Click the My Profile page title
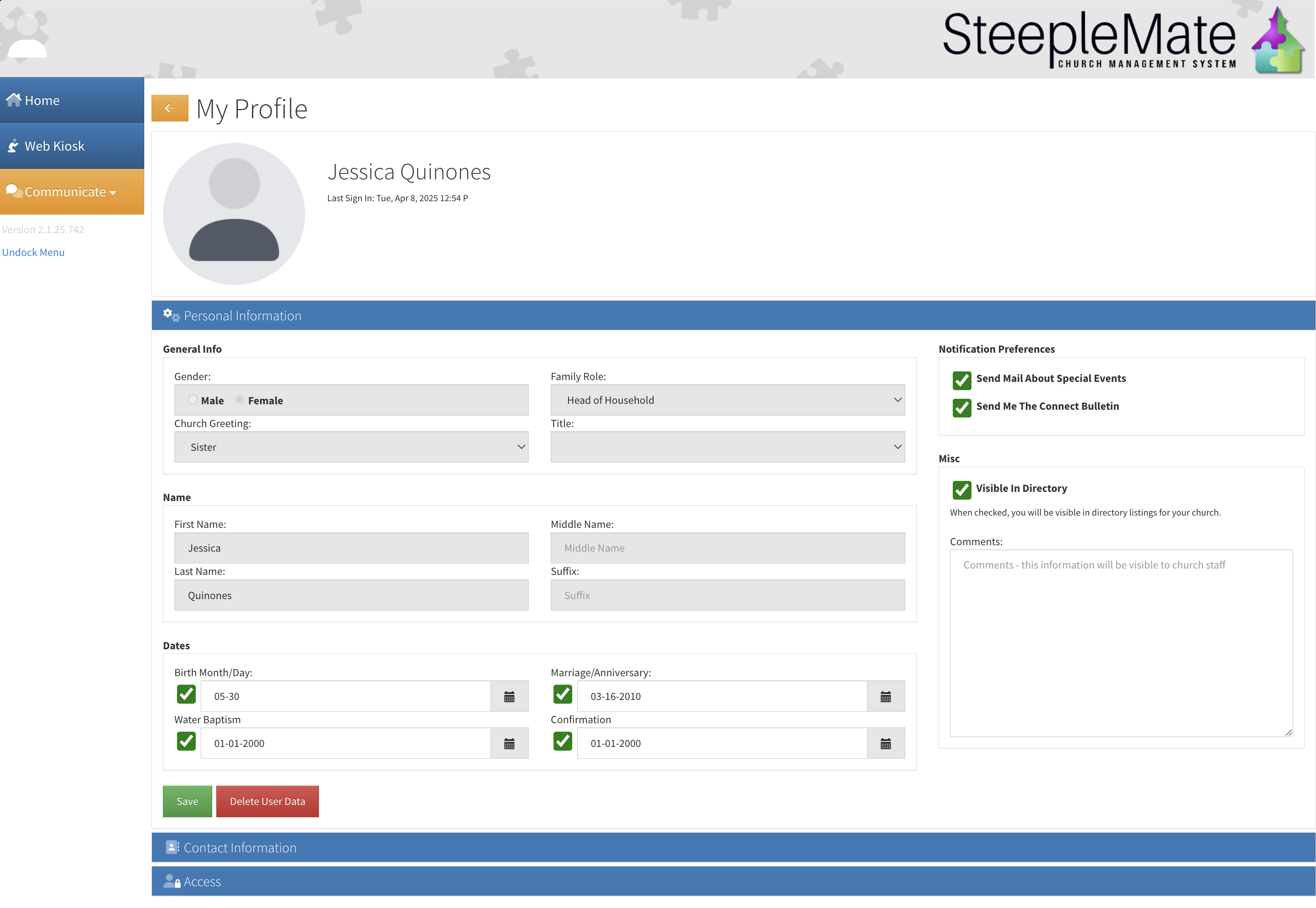Screen dimensions: 1316x908 click(x=251, y=109)
